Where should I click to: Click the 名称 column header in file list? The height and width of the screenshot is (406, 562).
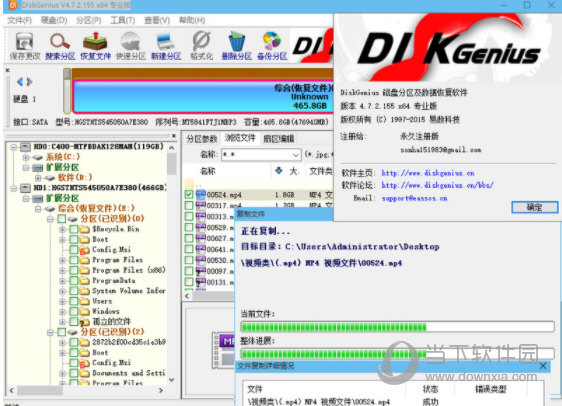(208, 171)
